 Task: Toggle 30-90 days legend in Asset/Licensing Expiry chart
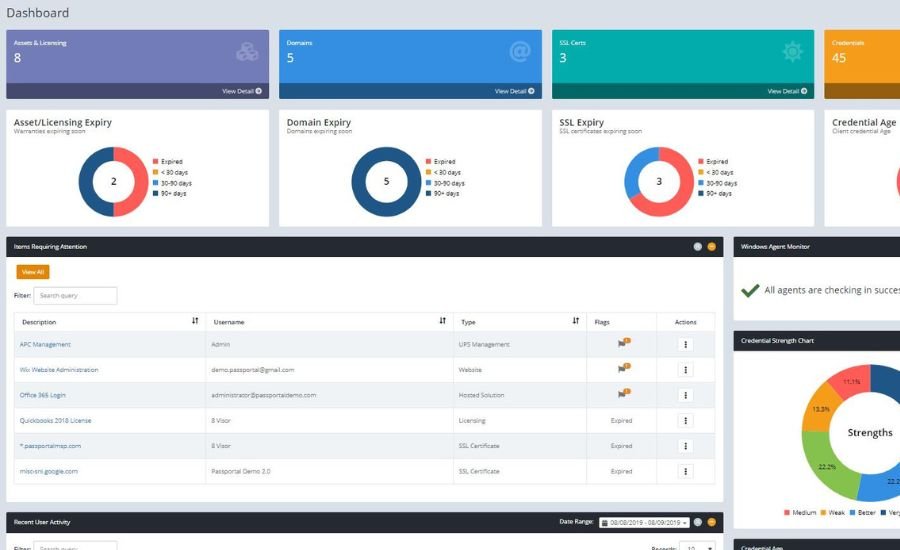click(172, 183)
